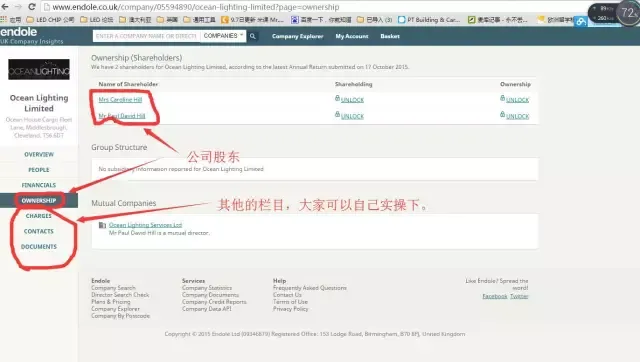Open footer Company Statistics link
Screen dimensions: 640x362
pos(207,288)
